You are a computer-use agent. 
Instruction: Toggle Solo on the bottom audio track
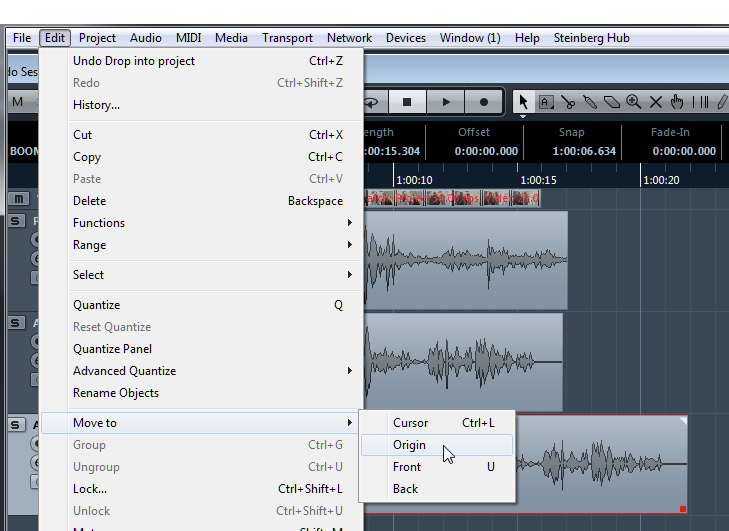16,425
